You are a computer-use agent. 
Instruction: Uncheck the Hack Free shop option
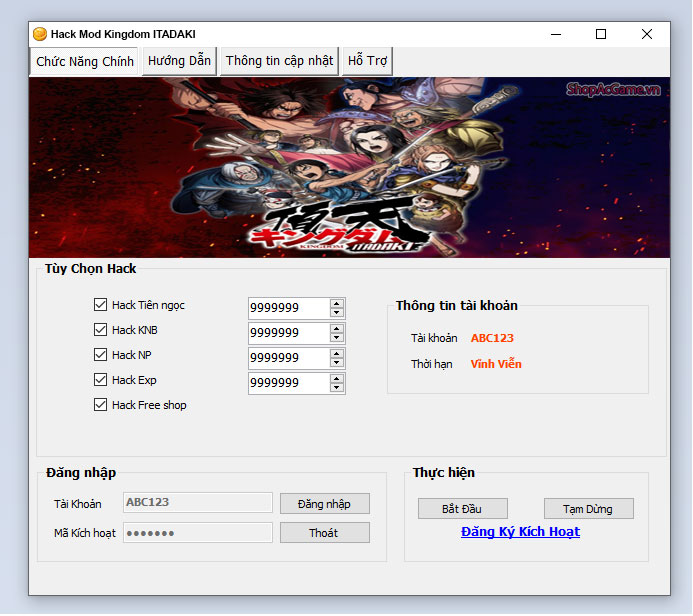[x=100, y=405]
